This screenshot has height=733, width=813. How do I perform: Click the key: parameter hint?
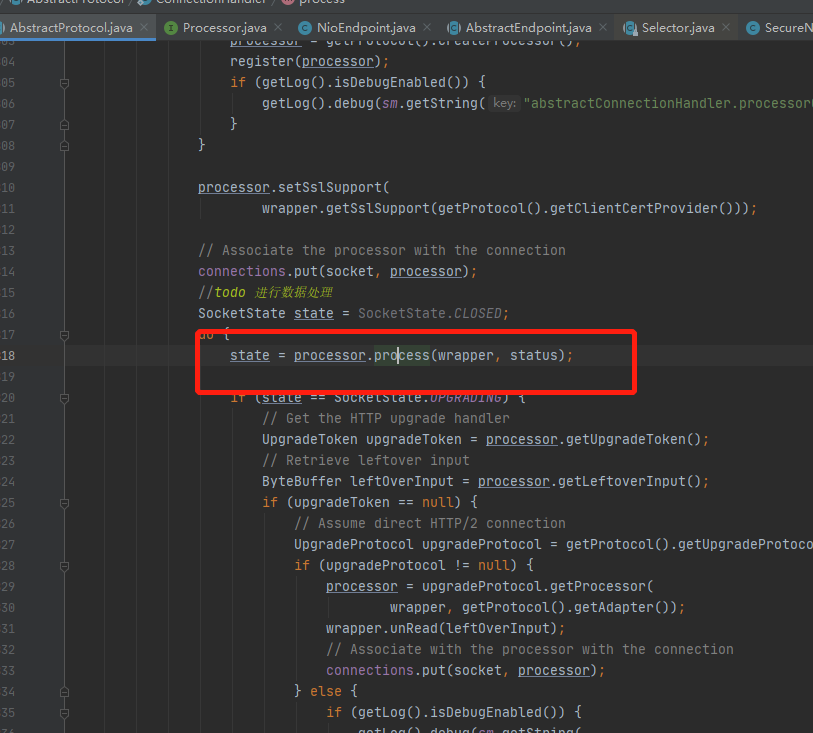(504, 103)
